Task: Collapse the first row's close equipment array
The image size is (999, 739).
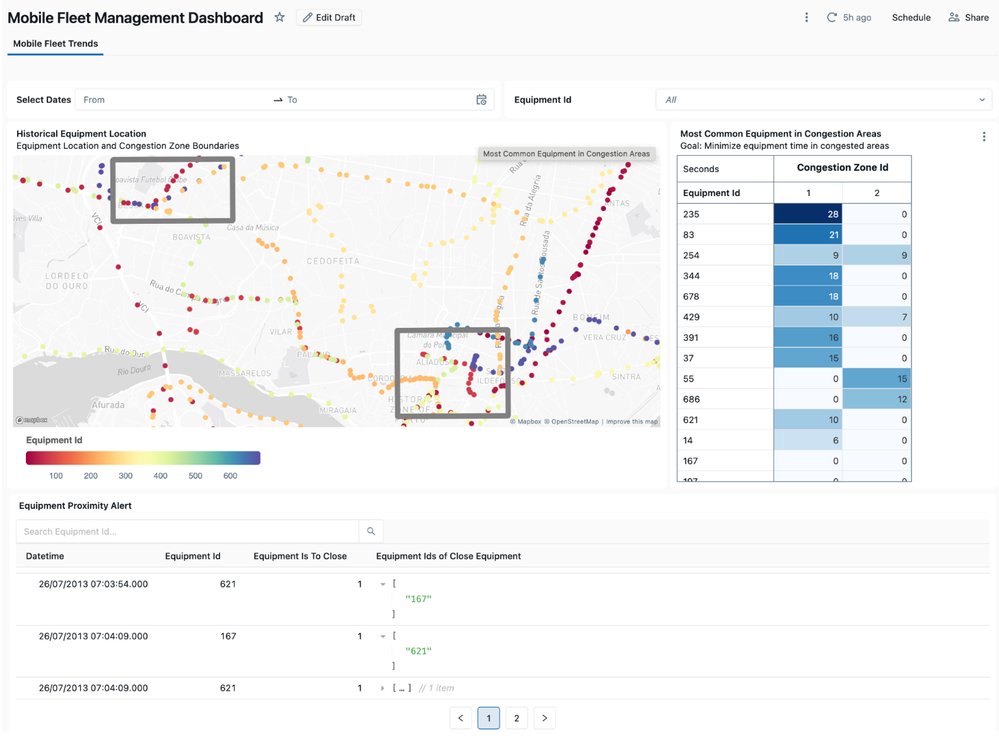Action: (x=383, y=584)
